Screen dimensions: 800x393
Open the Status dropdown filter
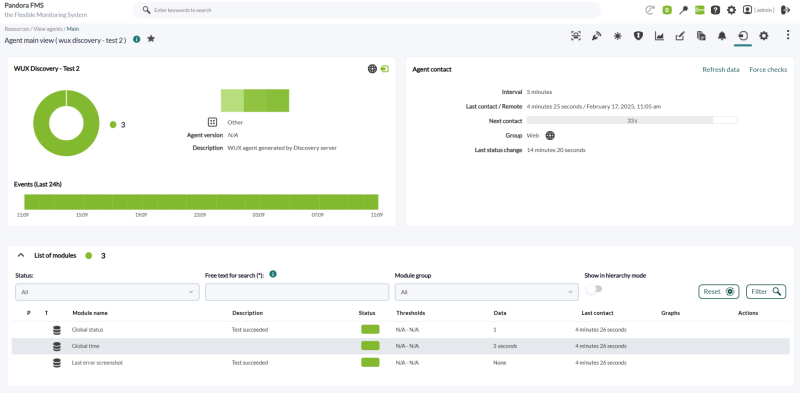pyautogui.click(x=107, y=292)
